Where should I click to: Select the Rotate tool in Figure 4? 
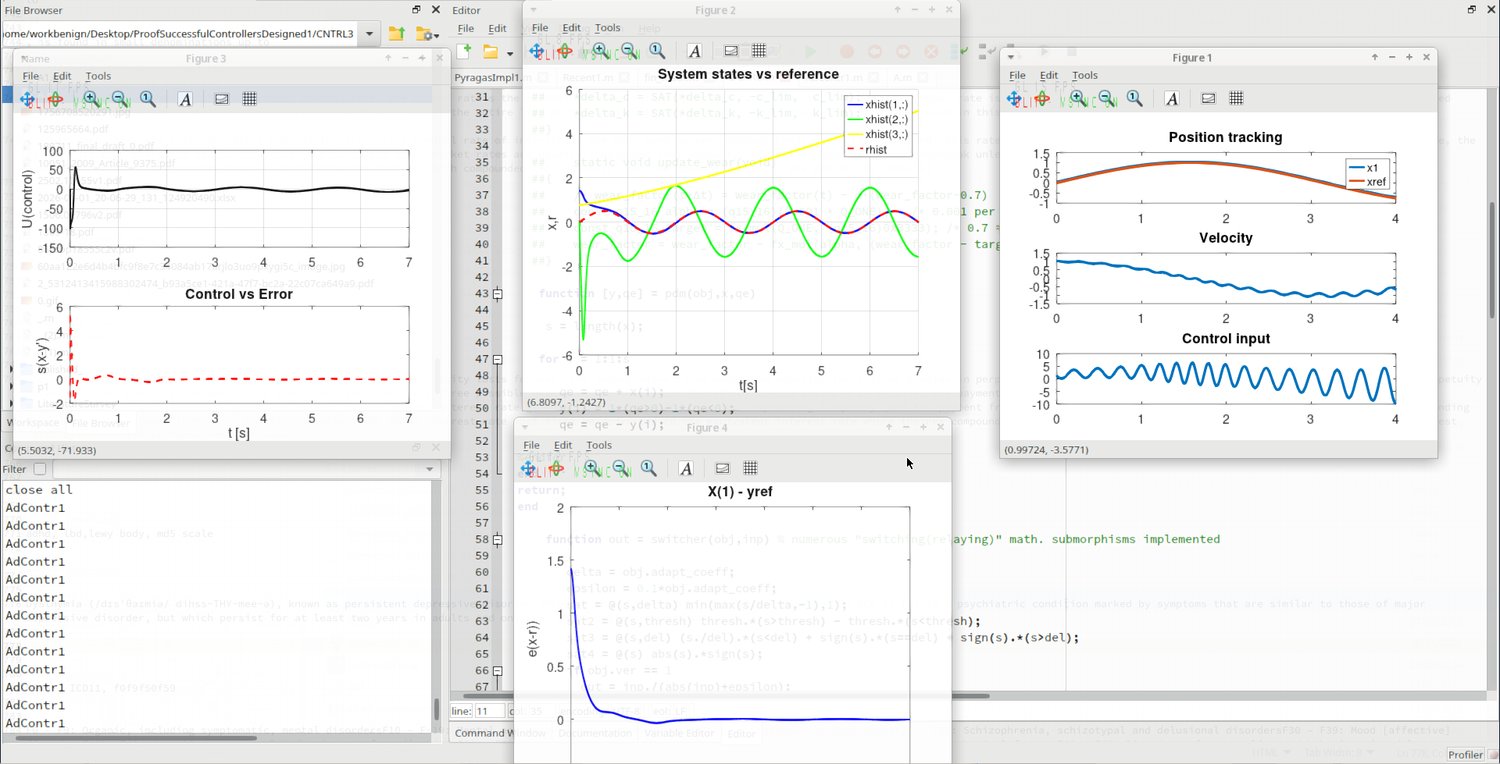click(557, 468)
